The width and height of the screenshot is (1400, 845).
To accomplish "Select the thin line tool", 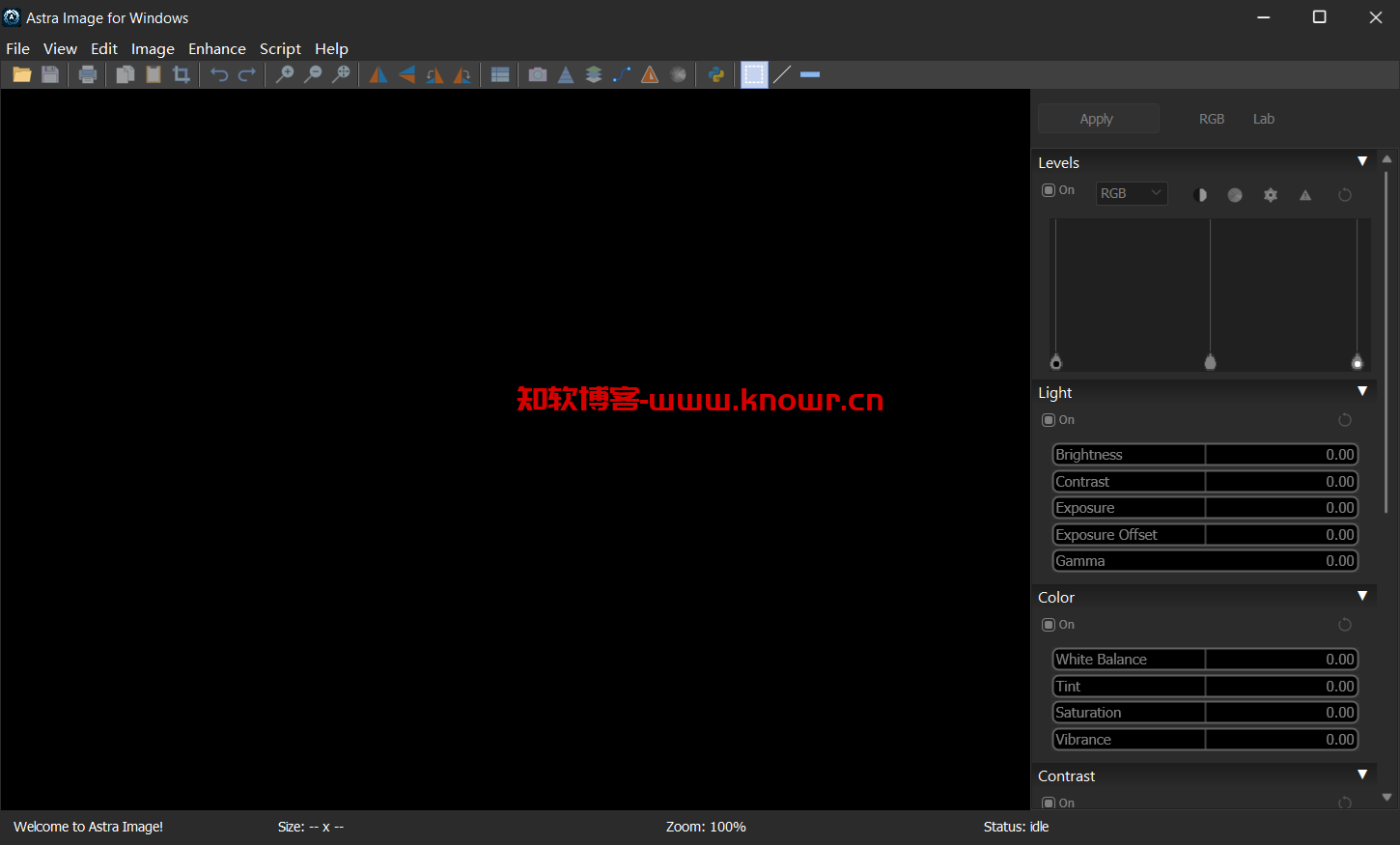I will [782, 74].
